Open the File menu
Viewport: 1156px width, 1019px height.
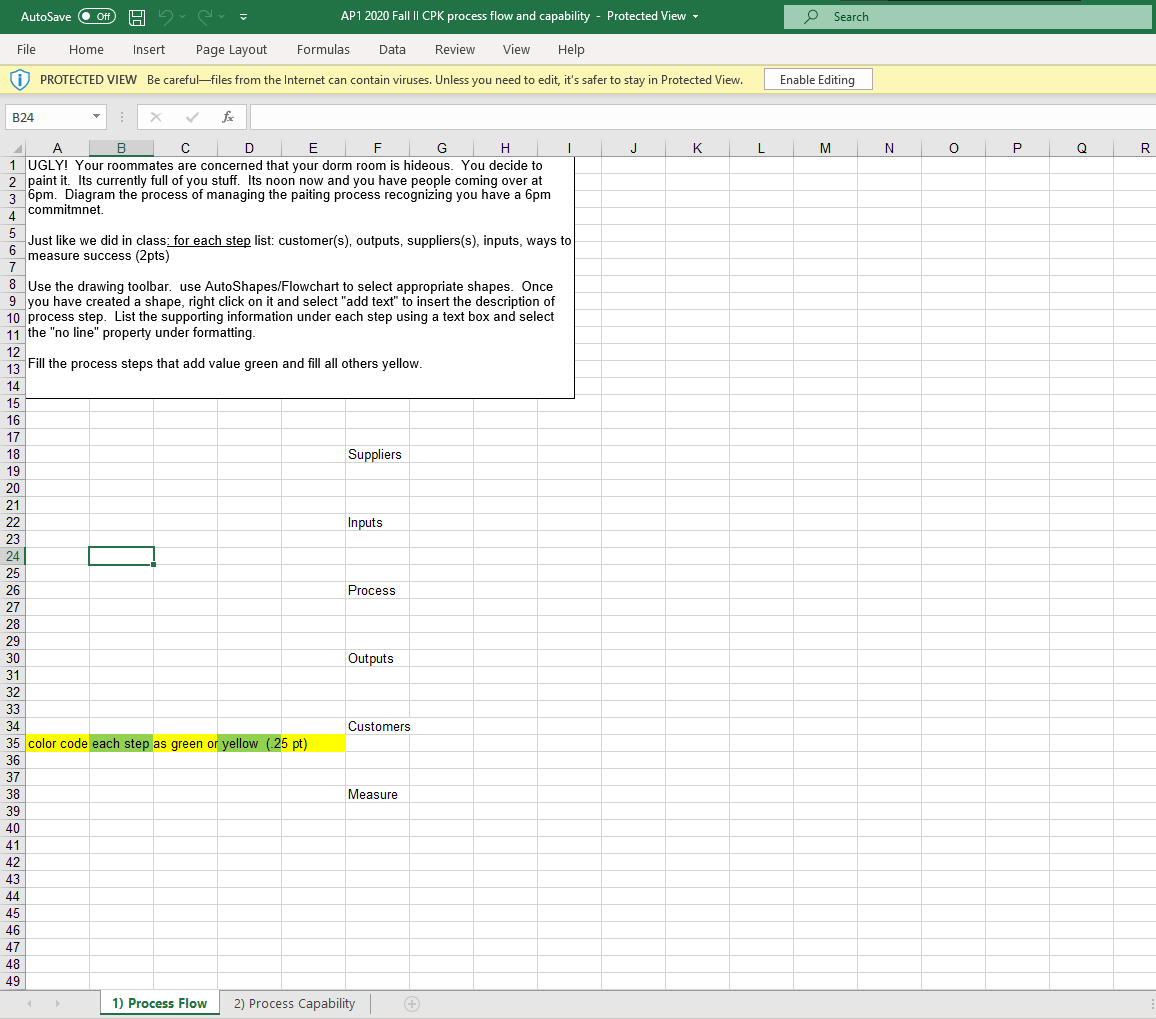tap(26, 49)
